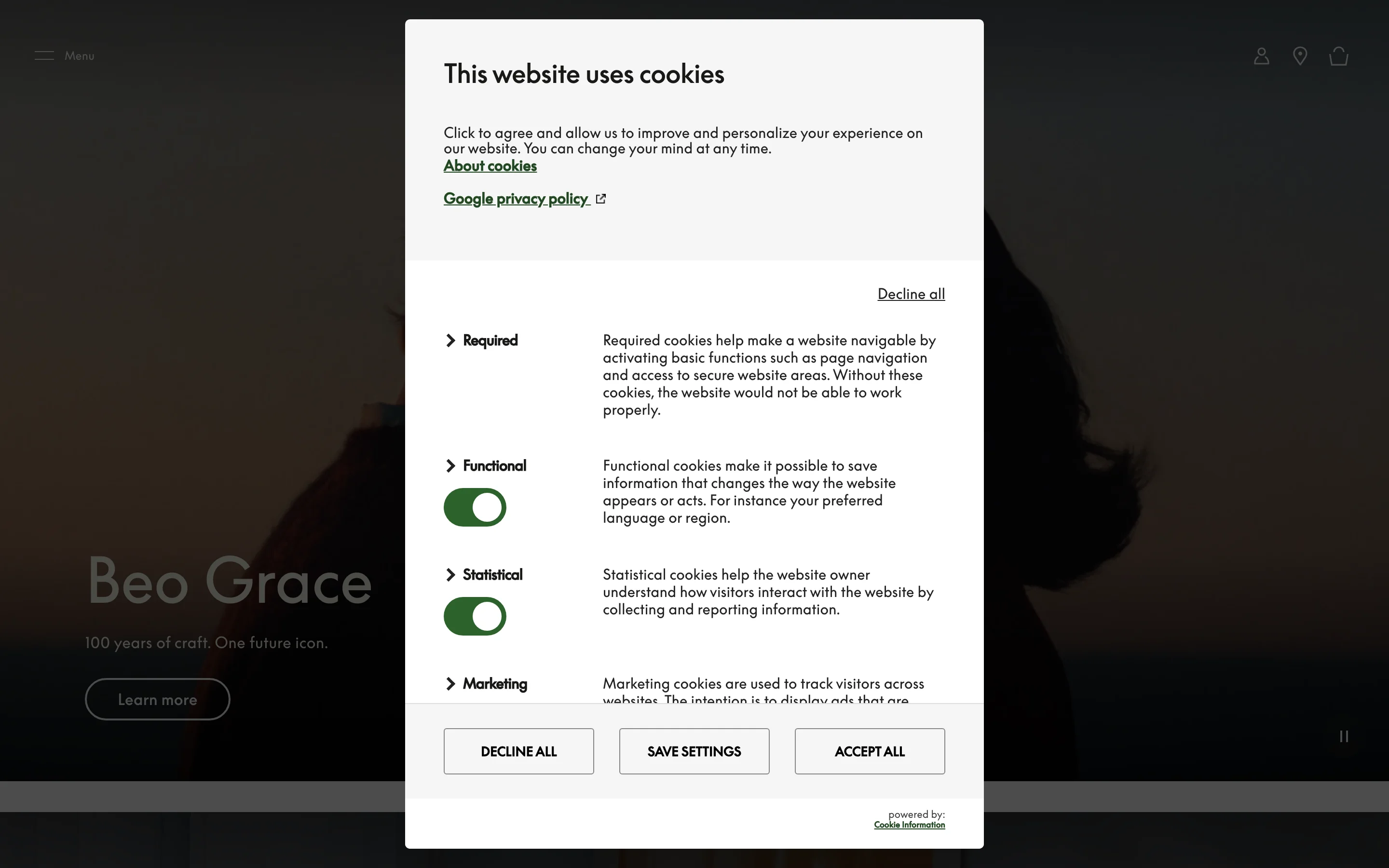Click the Decline all text link
The width and height of the screenshot is (1389, 868).
pos(911,294)
